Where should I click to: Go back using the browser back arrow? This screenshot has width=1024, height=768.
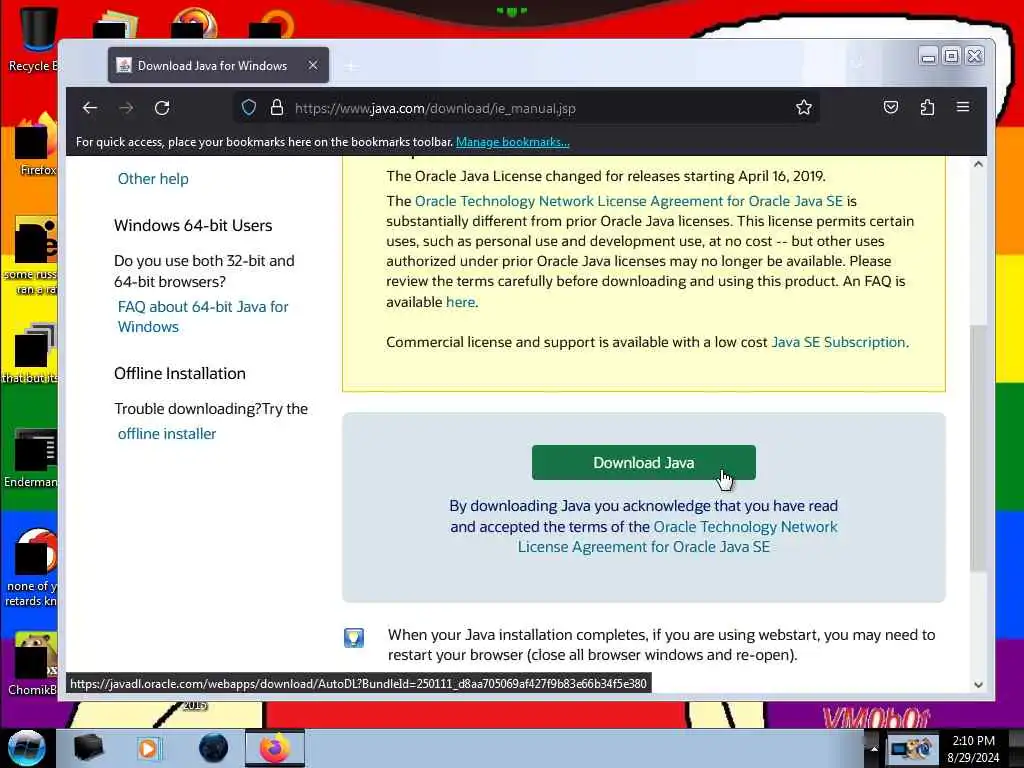tap(90, 108)
